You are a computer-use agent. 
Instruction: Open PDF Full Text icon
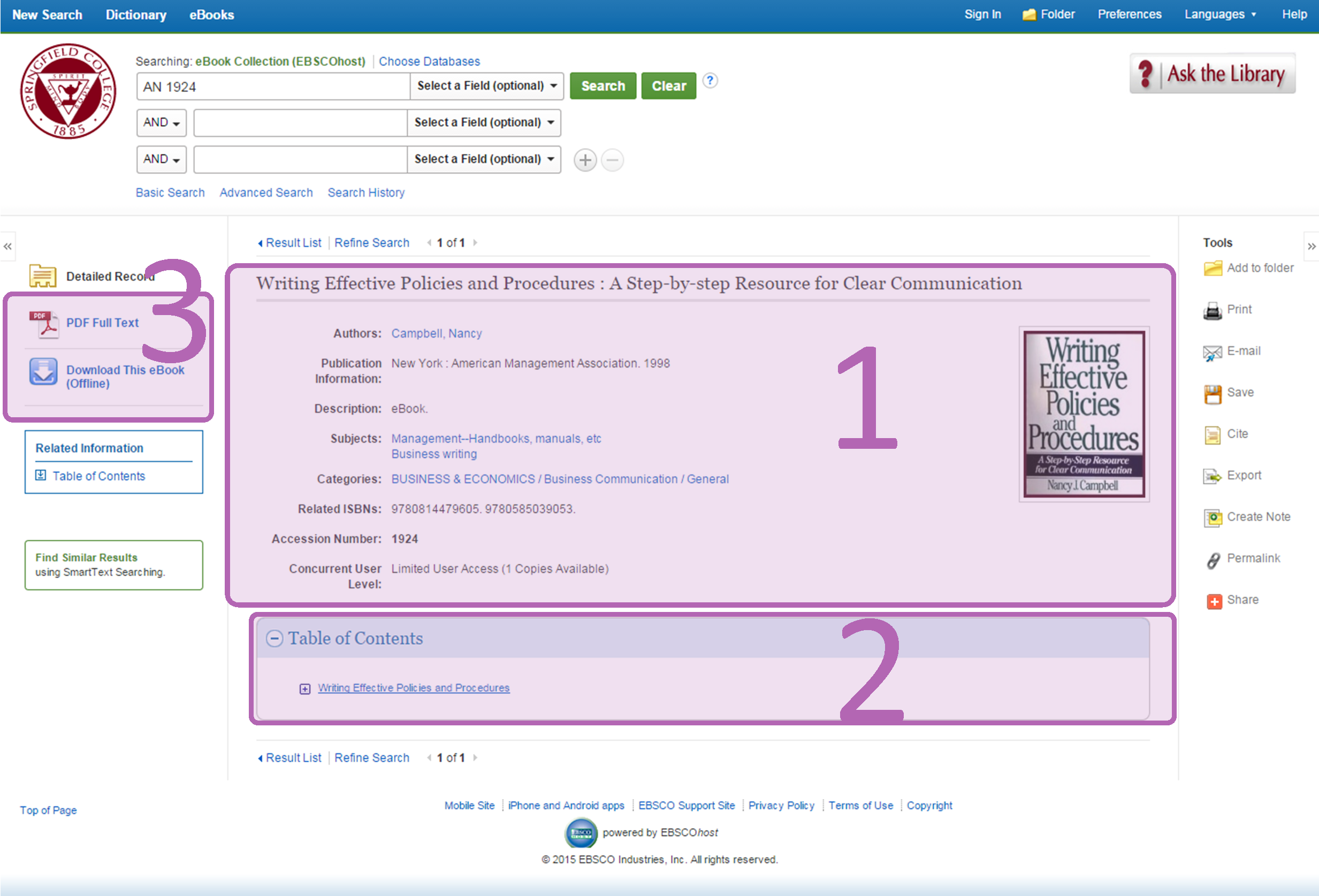point(44,324)
